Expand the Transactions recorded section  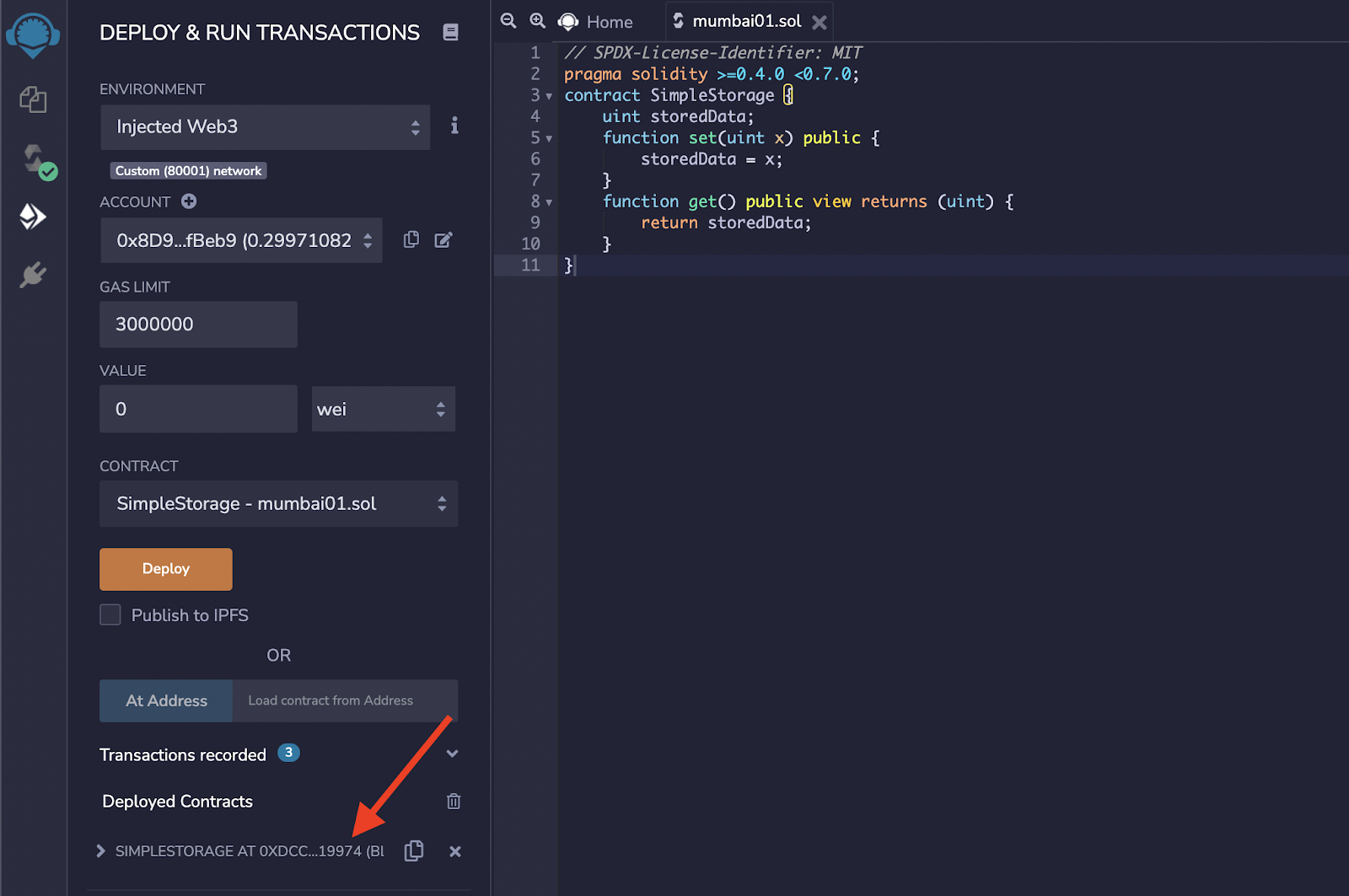click(x=452, y=754)
